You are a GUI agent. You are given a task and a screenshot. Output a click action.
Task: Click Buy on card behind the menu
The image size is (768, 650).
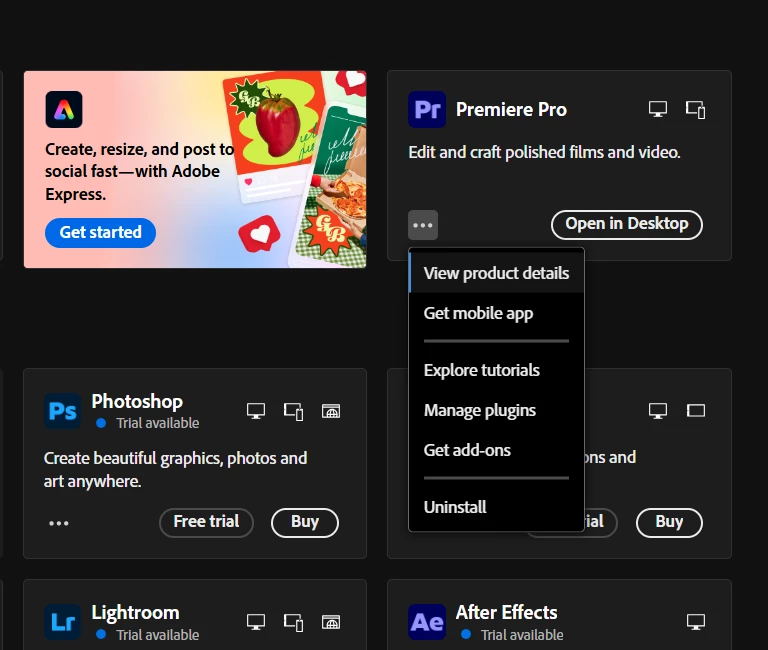[669, 523]
